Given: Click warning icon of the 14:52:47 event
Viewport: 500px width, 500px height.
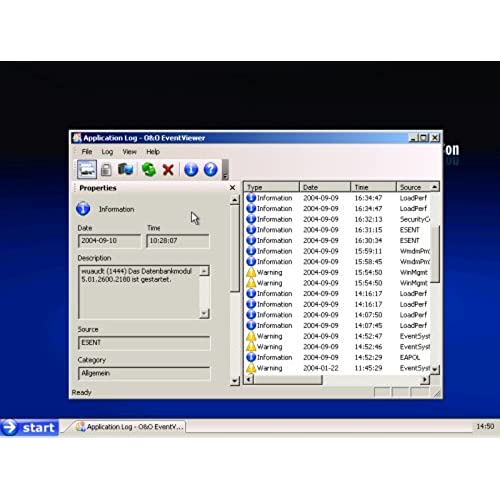Looking at the screenshot, I should (x=251, y=336).
